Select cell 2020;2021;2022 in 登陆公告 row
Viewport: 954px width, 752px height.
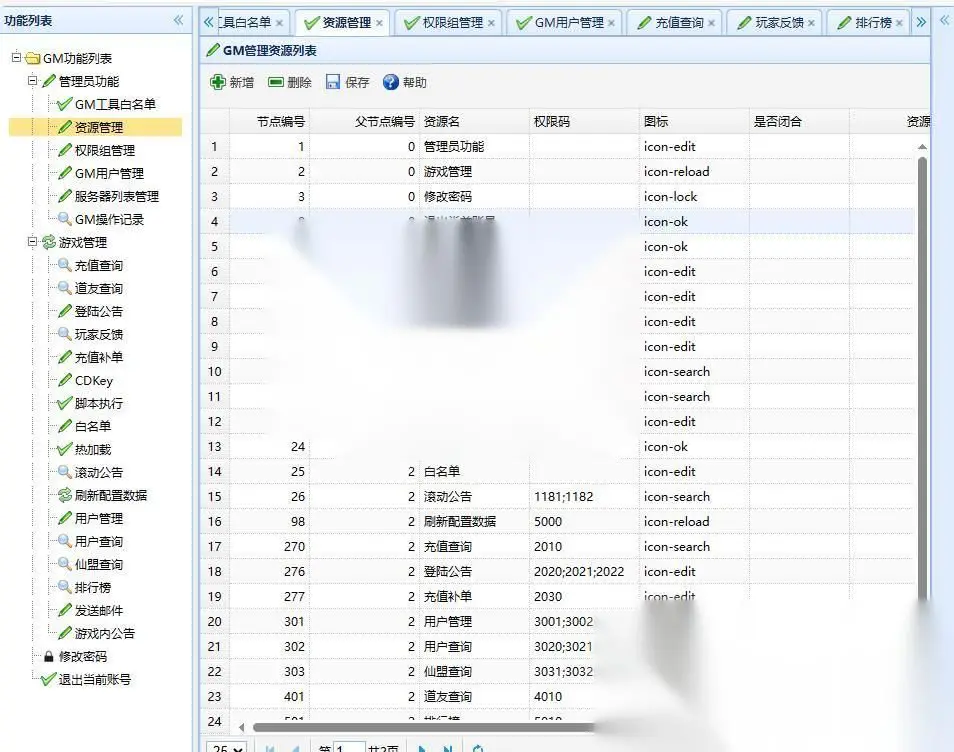pos(584,571)
